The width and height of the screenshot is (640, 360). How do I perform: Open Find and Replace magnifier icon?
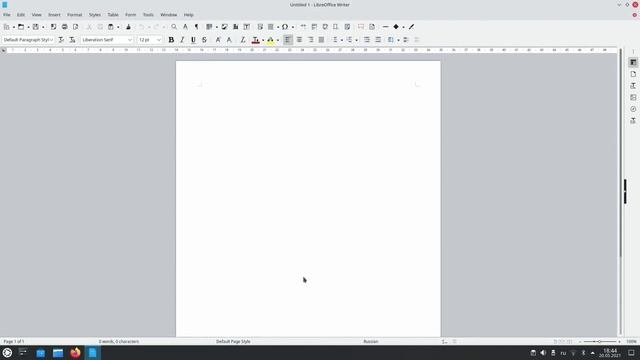(174, 27)
